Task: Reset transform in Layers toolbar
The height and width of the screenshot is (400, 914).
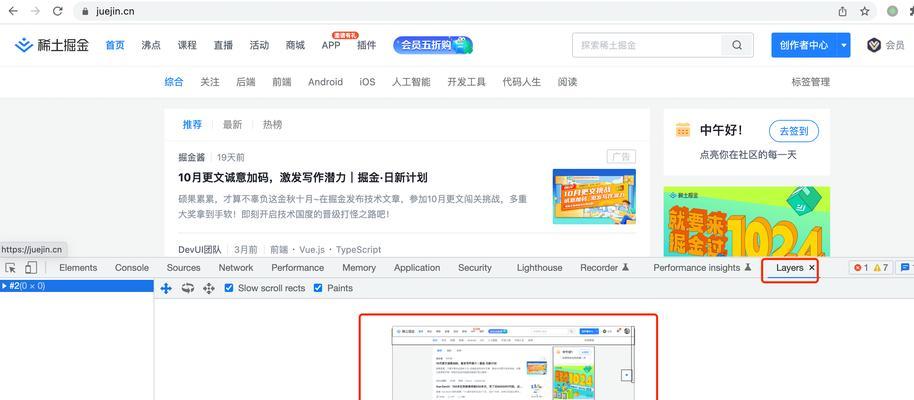Action: tap(209, 288)
